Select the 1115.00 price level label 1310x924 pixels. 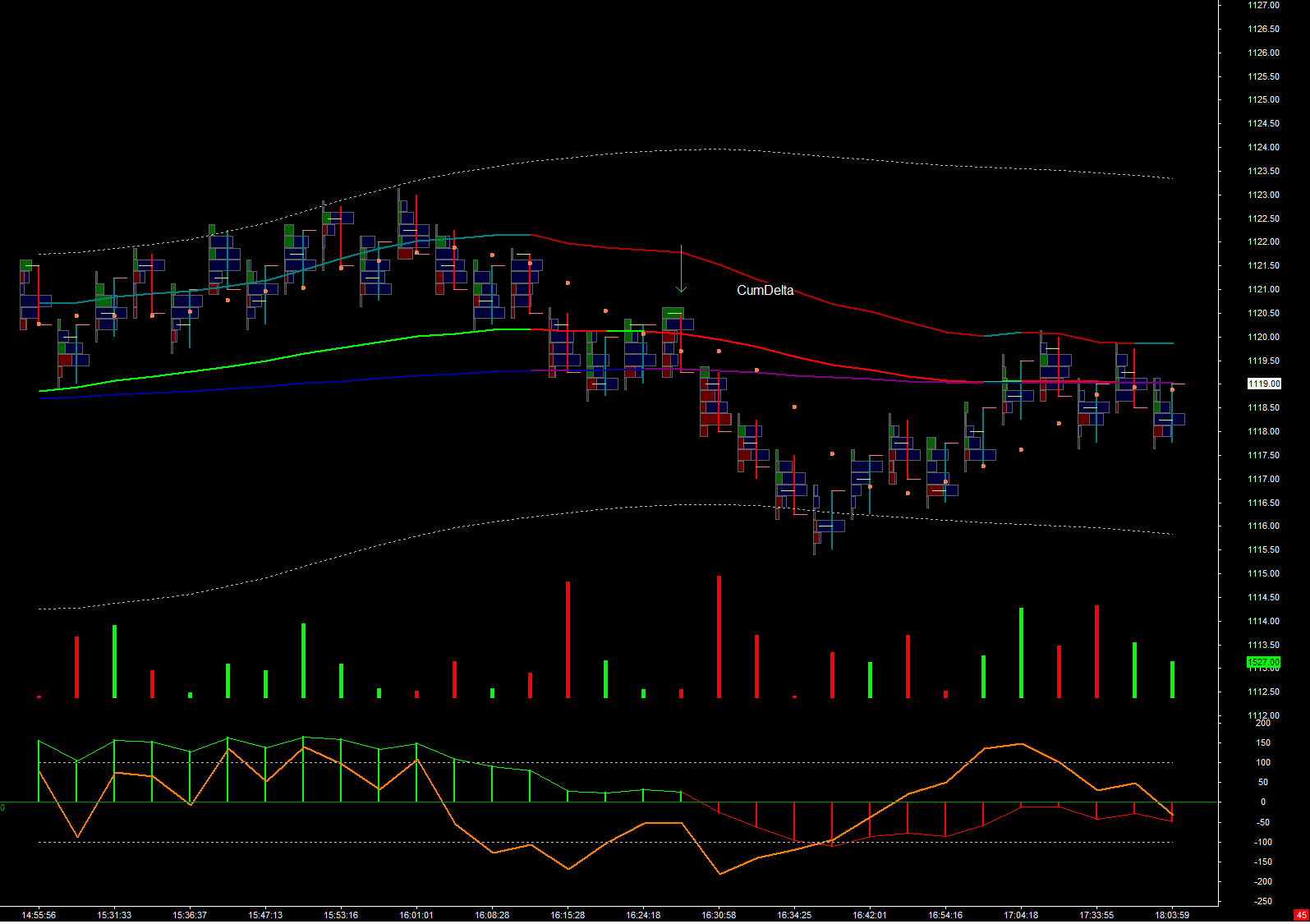click(x=1263, y=573)
